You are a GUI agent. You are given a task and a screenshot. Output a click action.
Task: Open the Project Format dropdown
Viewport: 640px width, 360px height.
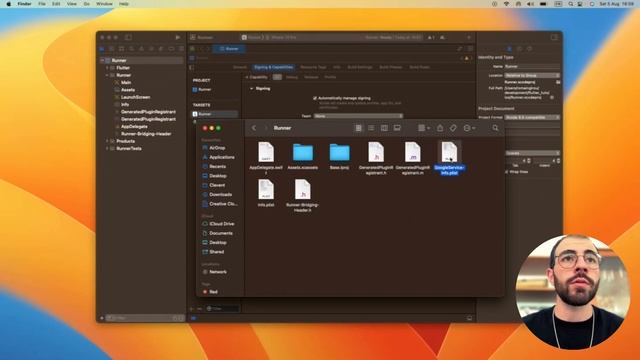532,118
